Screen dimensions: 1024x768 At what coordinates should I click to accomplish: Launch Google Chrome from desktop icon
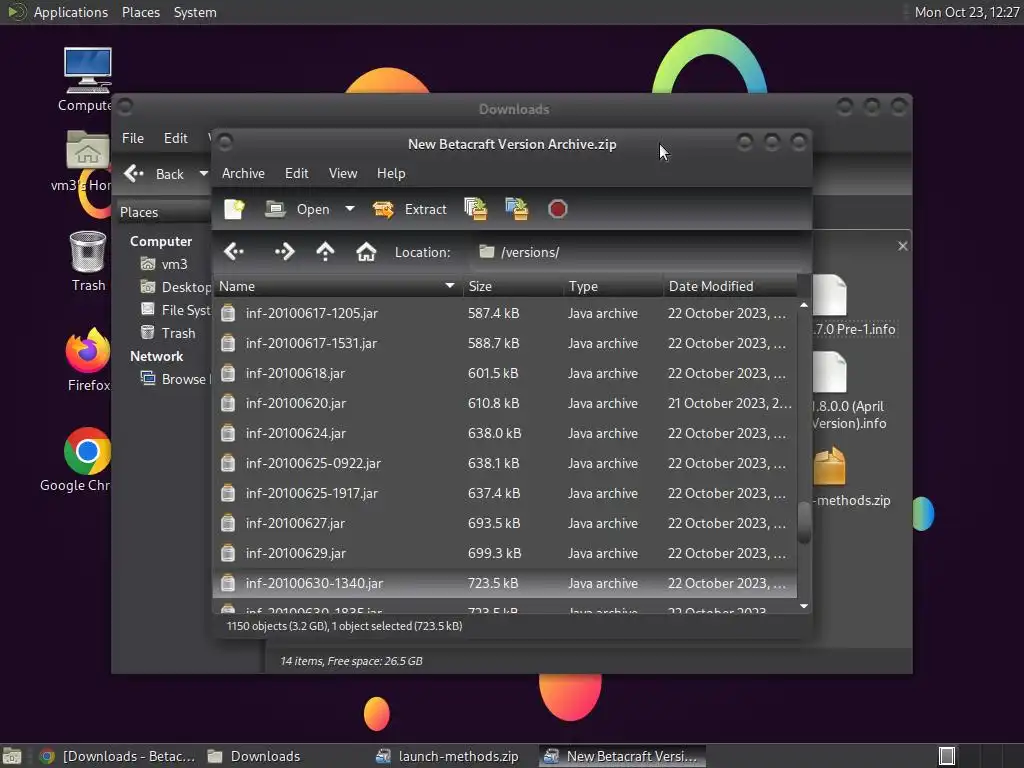88,451
